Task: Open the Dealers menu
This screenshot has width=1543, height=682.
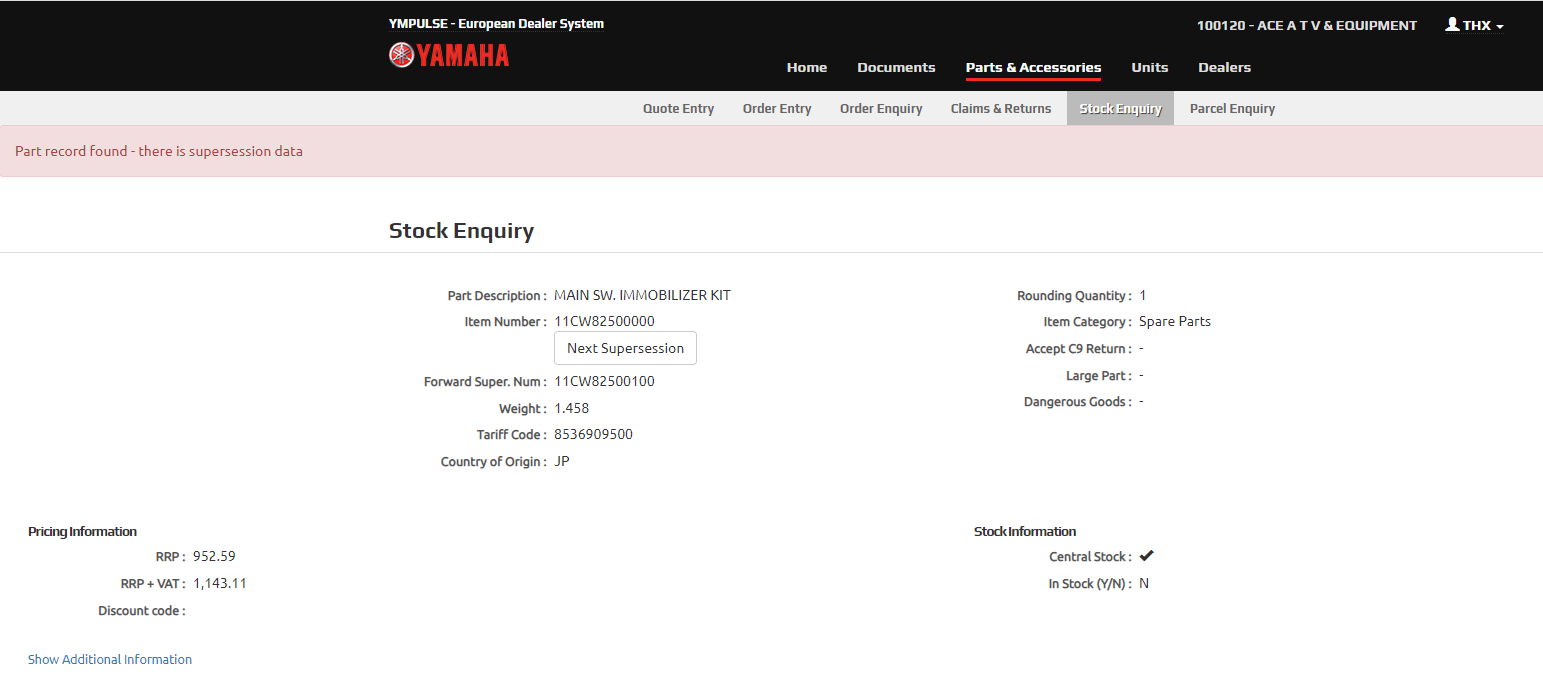Action: point(1225,67)
